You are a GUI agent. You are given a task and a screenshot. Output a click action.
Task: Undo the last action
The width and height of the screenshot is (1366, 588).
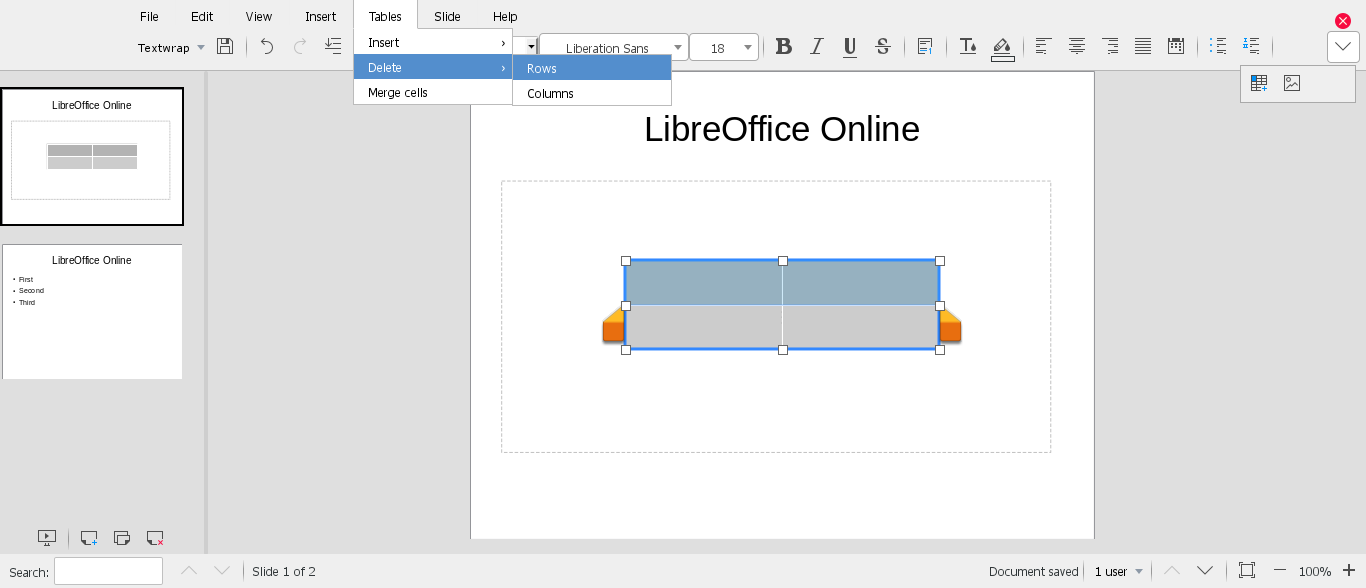pos(267,47)
